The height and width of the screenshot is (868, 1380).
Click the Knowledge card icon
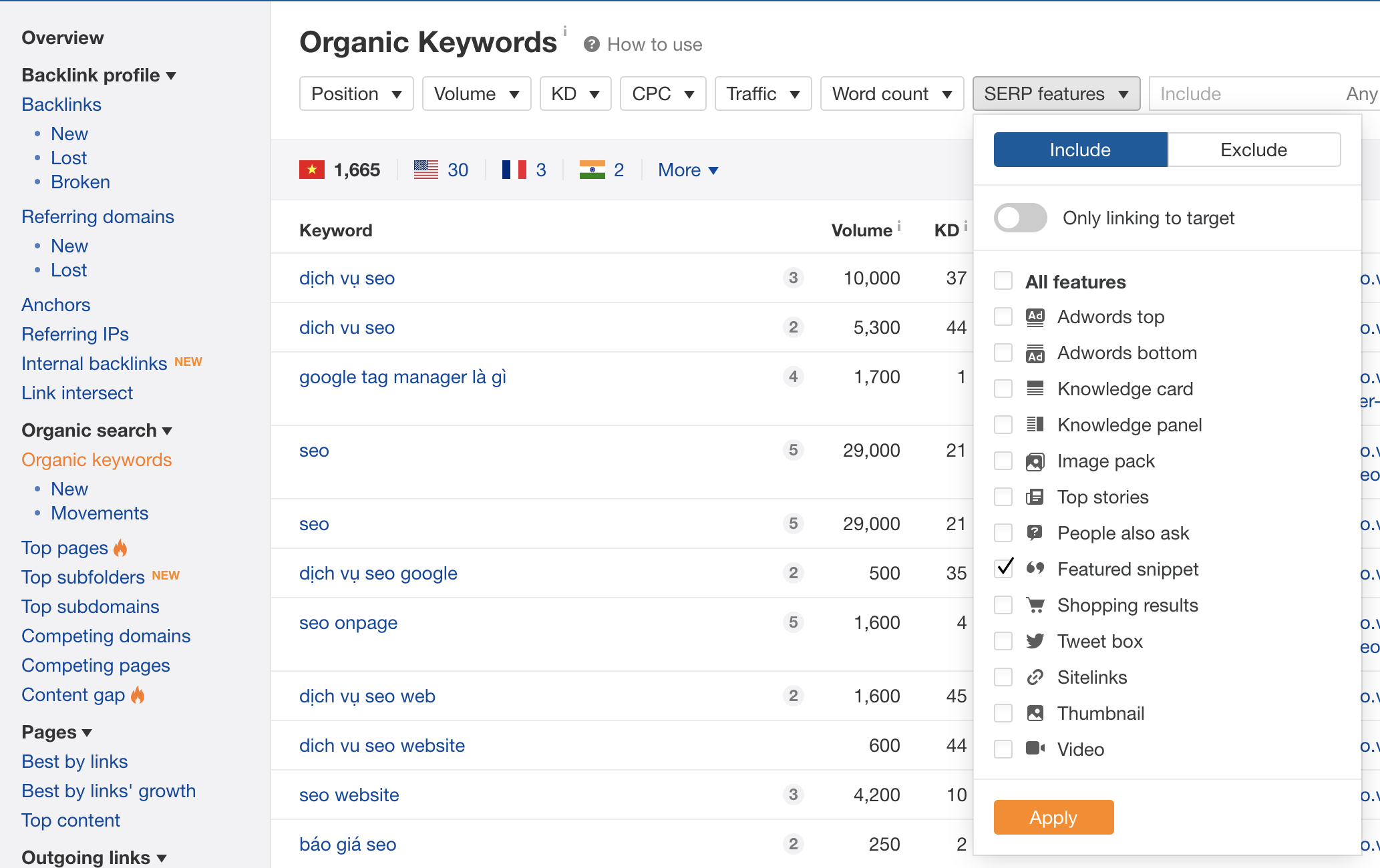[x=1037, y=389]
